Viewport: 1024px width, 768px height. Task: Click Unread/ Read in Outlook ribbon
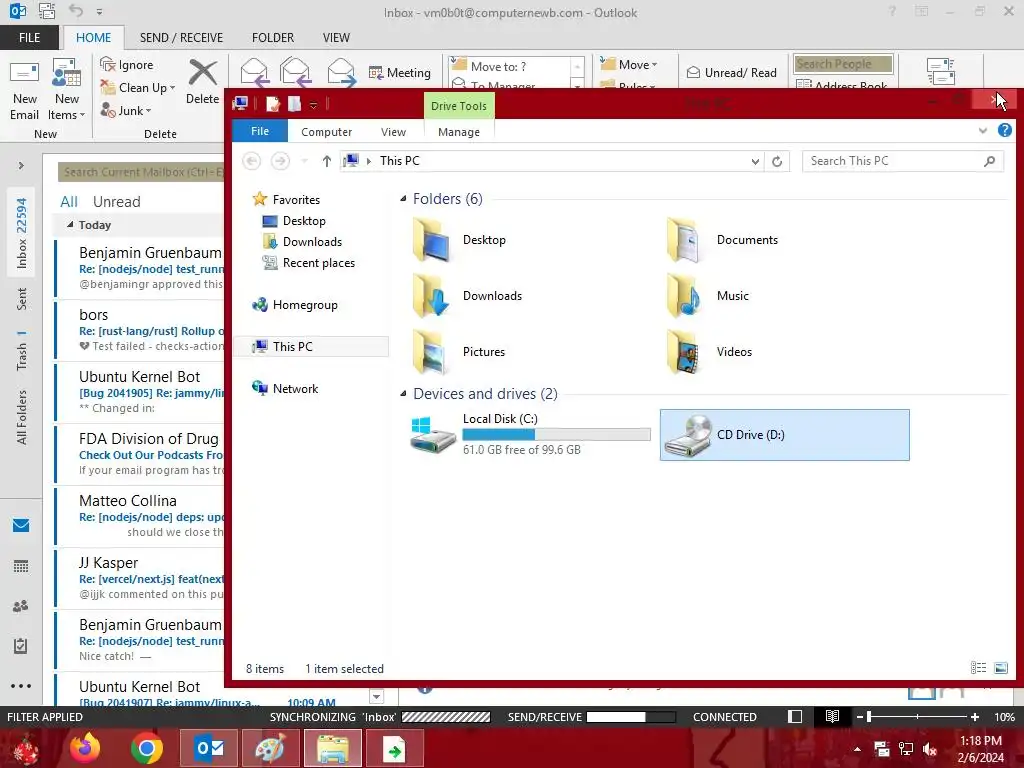[731, 72]
